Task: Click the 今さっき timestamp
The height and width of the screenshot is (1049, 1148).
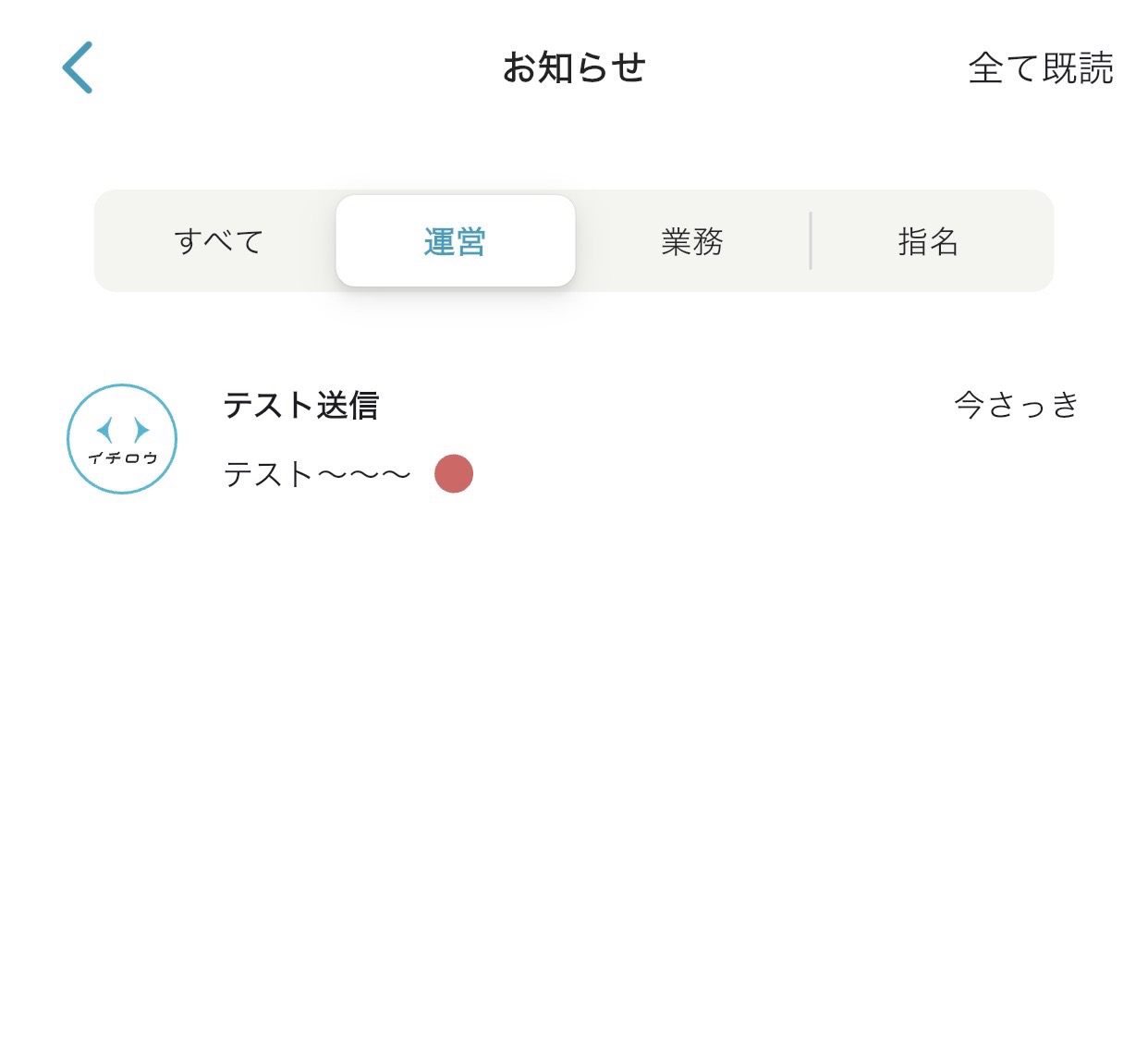Action: [x=1016, y=405]
